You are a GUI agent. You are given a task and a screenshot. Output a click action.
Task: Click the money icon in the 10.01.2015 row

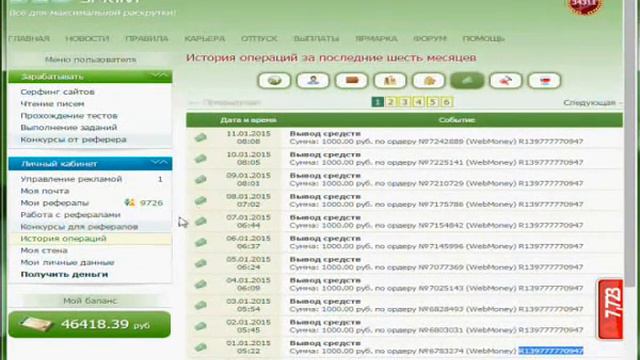tap(200, 158)
